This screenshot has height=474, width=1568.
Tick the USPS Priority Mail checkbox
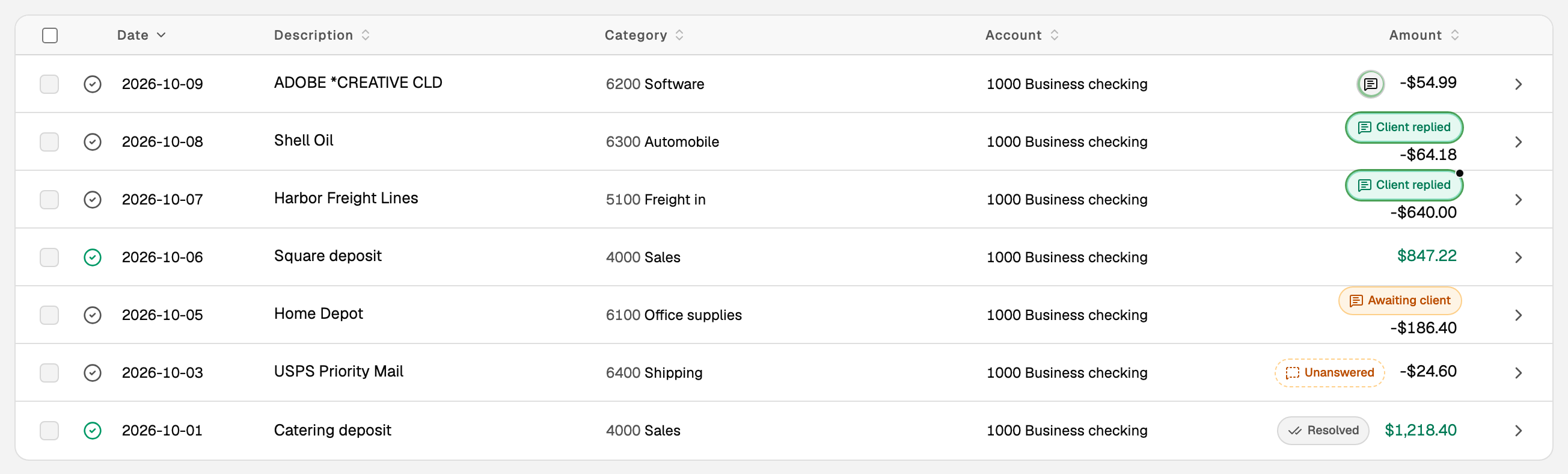pos(49,373)
